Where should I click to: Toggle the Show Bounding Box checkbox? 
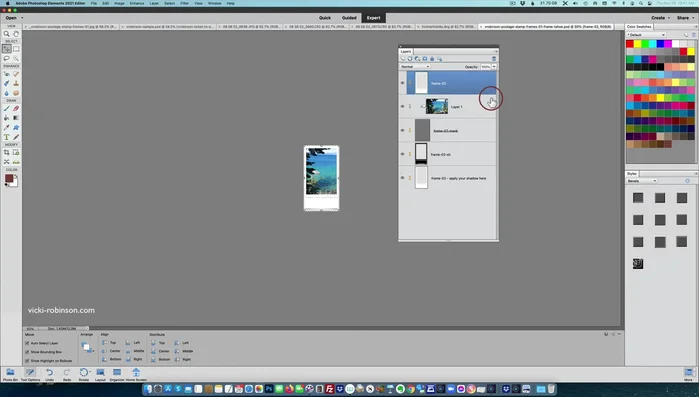coord(27,352)
